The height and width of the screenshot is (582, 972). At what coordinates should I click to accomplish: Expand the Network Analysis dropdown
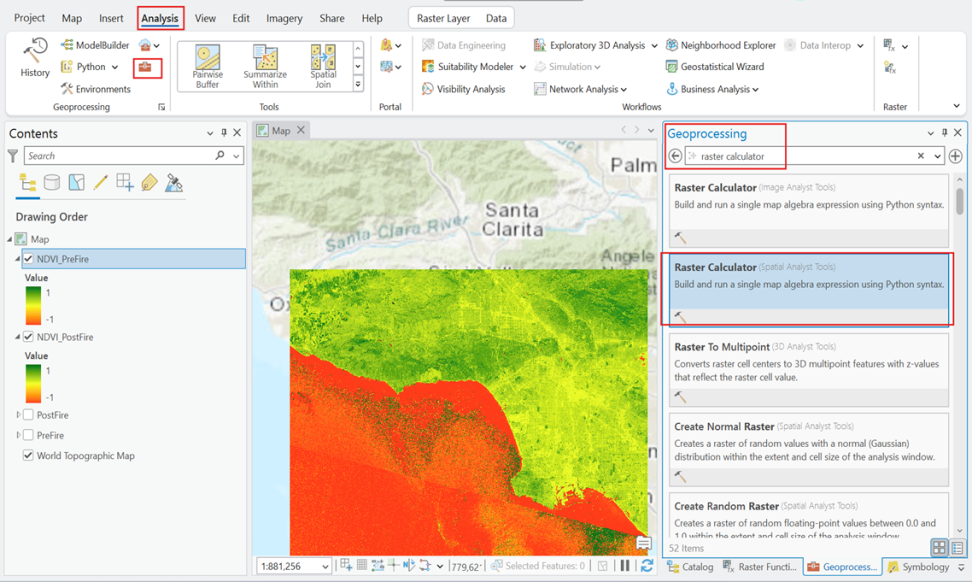pos(624,90)
